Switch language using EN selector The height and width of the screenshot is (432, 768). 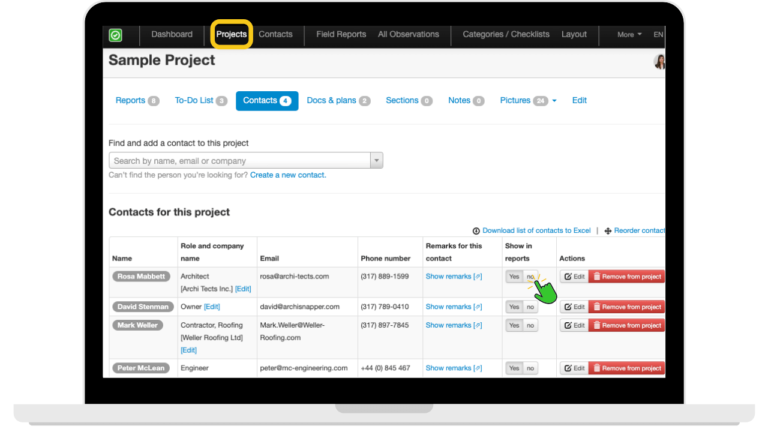pos(658,35)
